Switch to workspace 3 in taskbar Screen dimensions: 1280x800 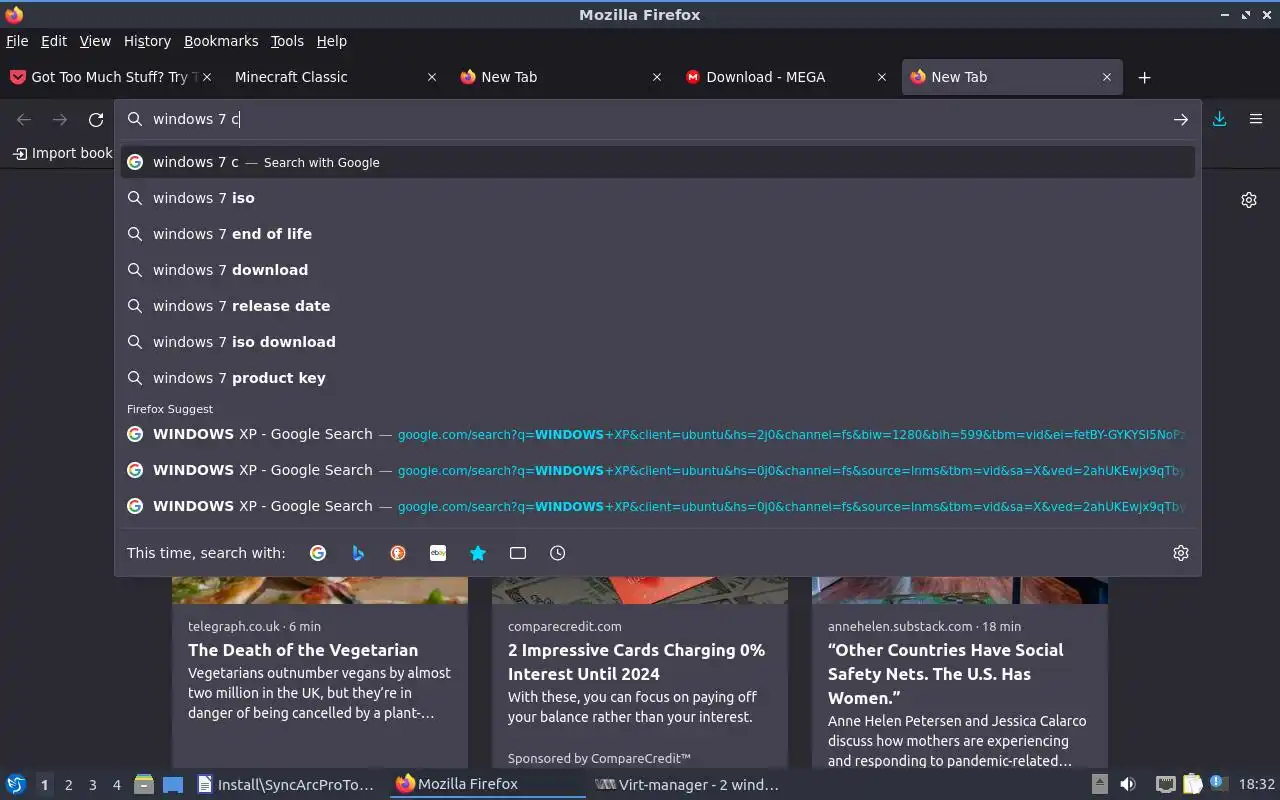tap(92, 785)
